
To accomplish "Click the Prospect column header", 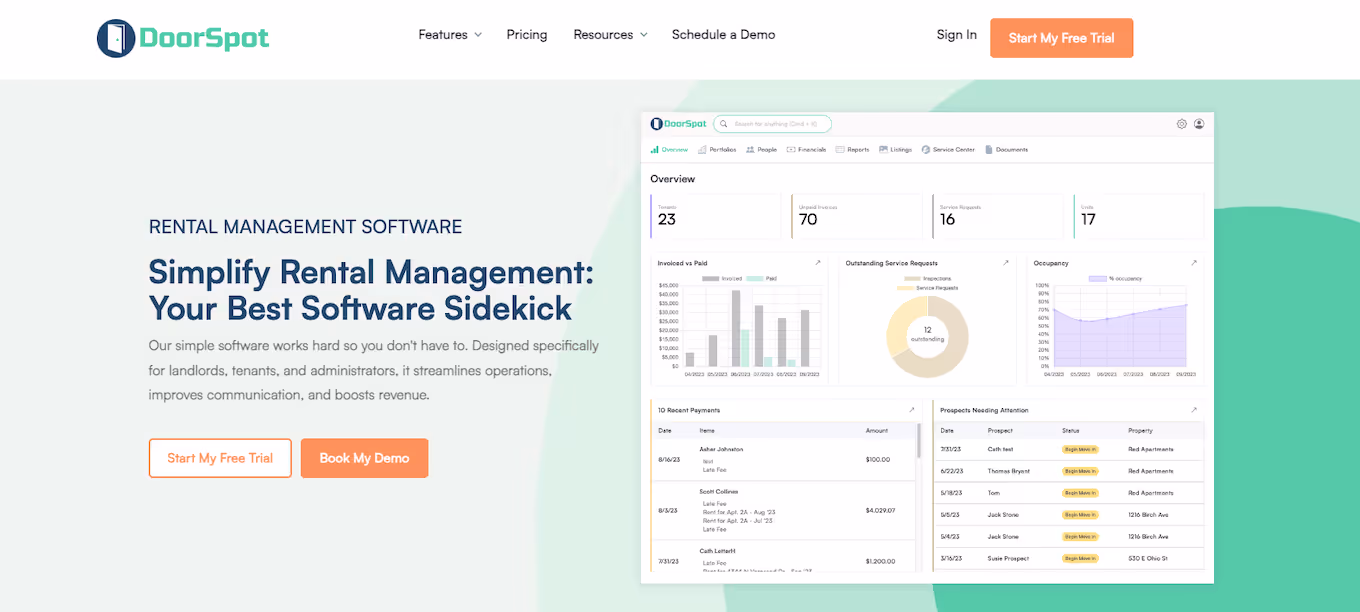I will pos(1000,431).
